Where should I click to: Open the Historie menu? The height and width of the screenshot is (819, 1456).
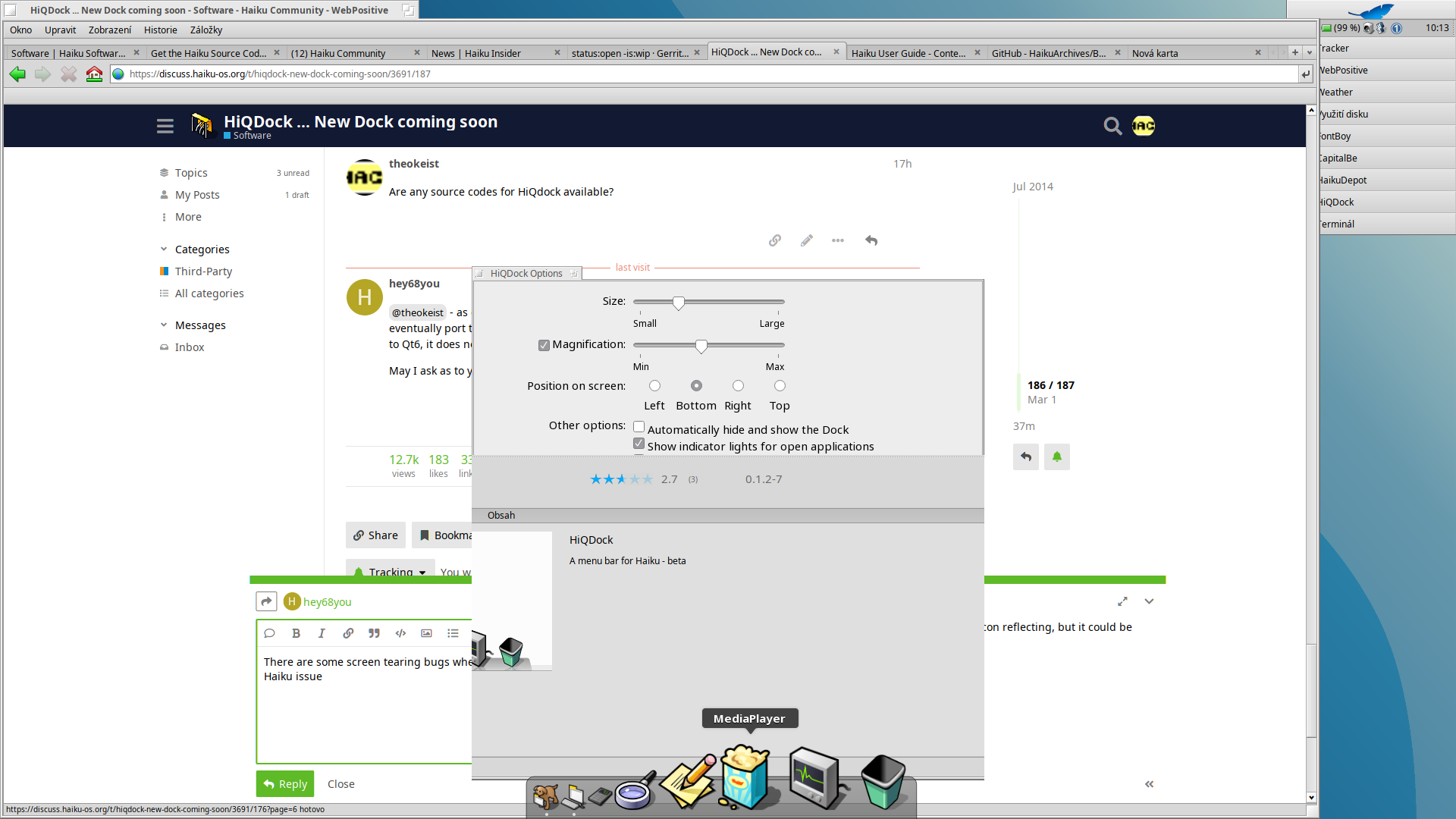[x=160, y=30]
